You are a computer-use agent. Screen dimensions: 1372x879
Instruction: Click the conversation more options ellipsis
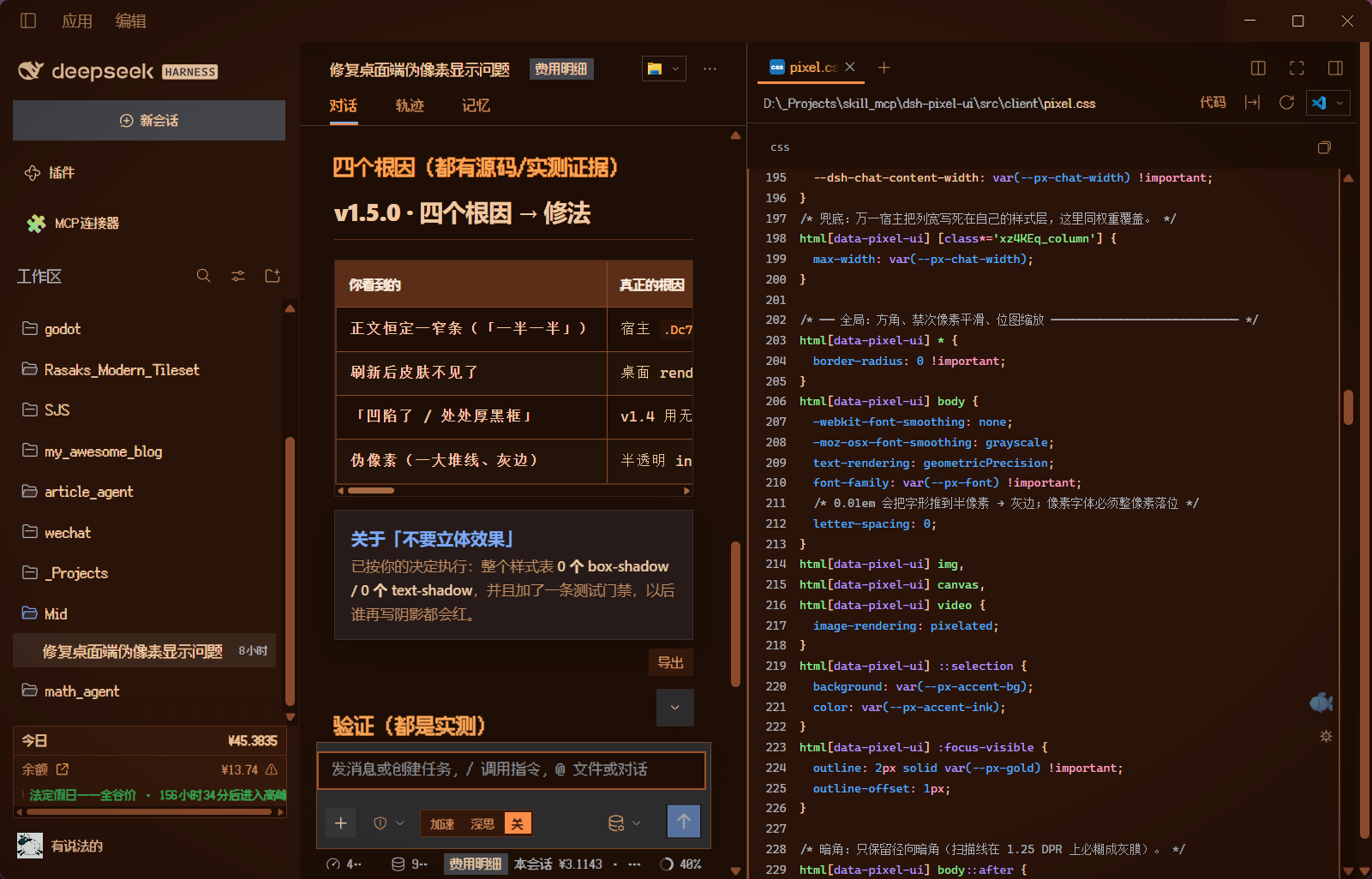point(710,69)
